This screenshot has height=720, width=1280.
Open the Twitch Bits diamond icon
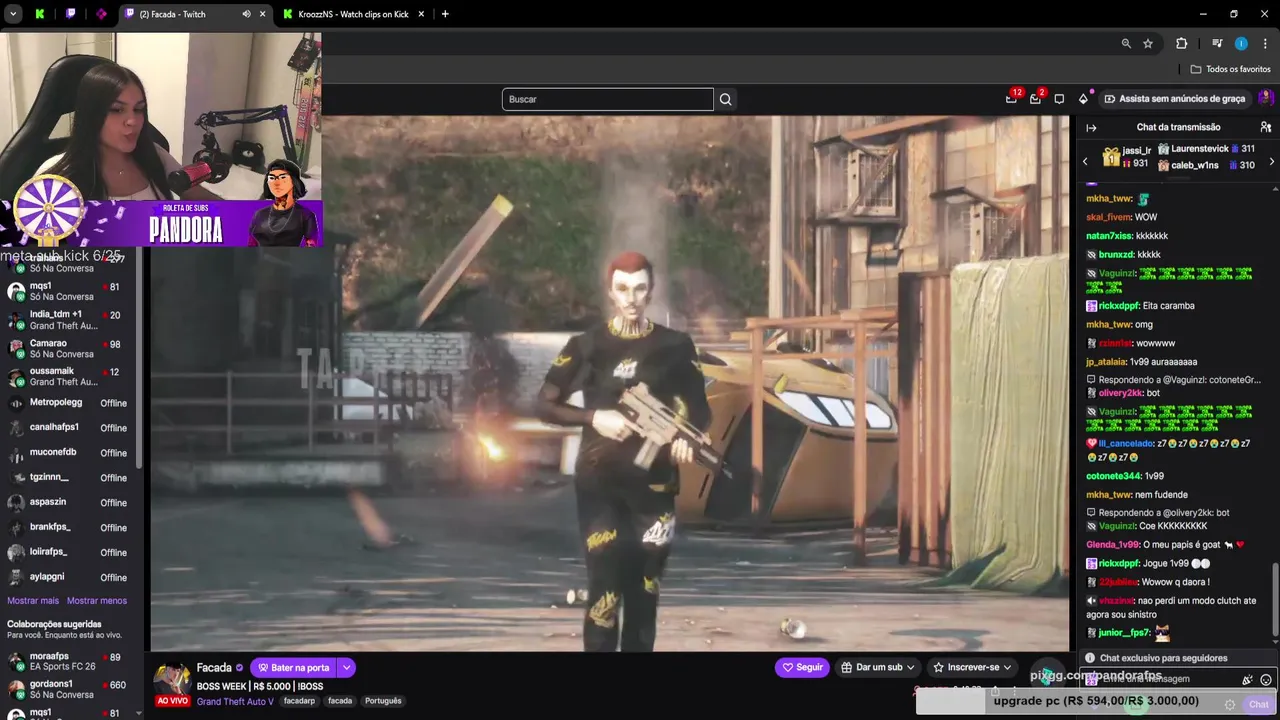tap(1083, 99)
